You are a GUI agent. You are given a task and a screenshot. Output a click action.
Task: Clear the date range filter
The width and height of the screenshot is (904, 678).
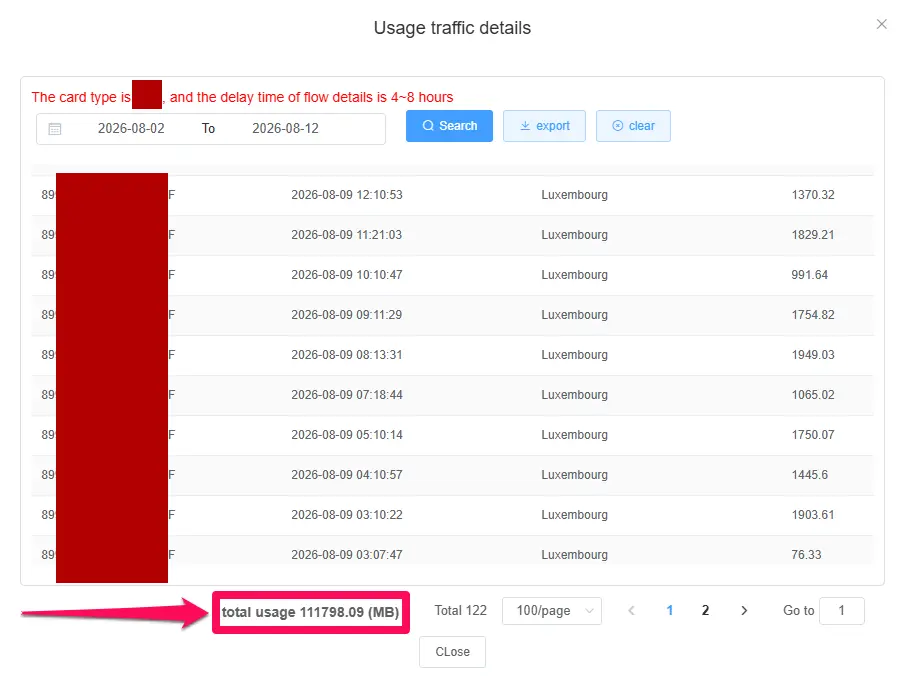pyautogui.click(x=633, y=126)
